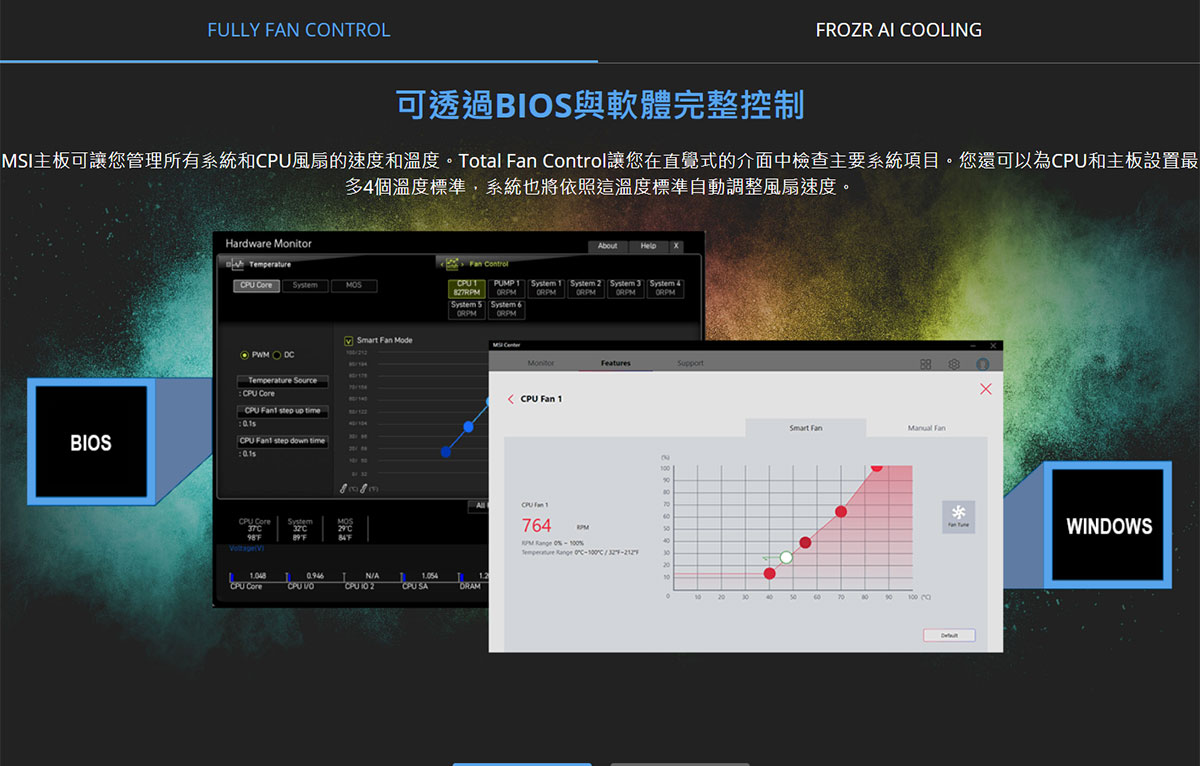Select the red fan curve point at 70°C
Screen dimensions: 1200x766
tap(841, 512)
